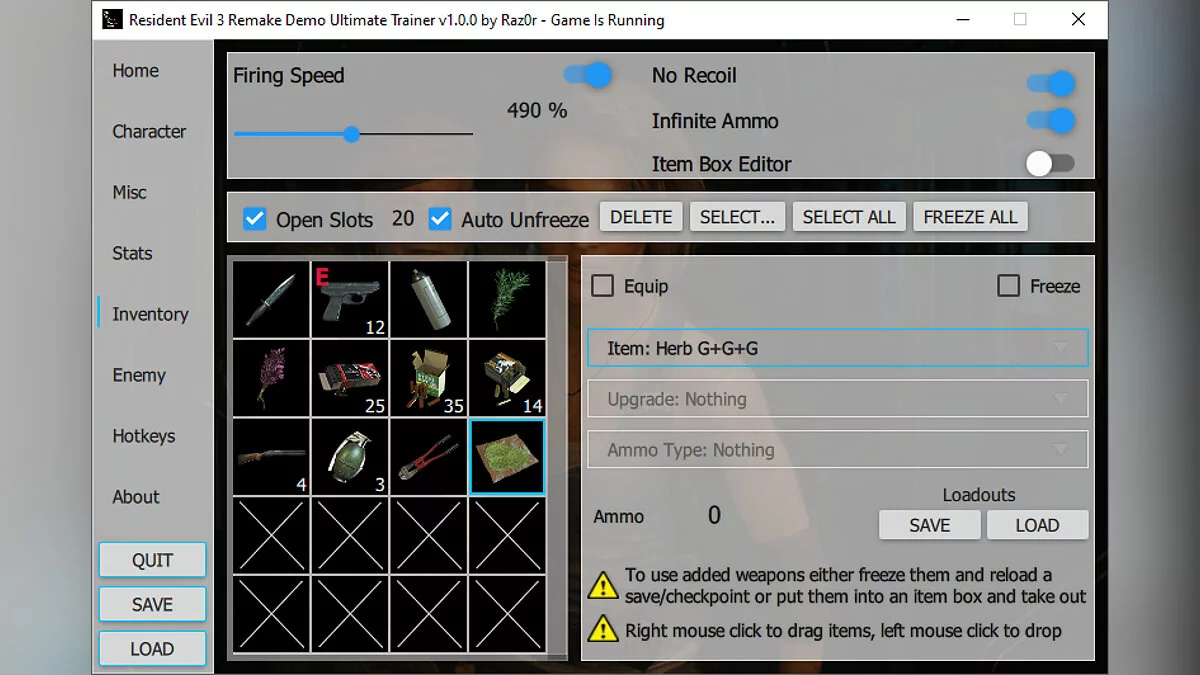Image resolution: width=1200 pixels, height=675 pixels.
Task: Click the sidebar SAVE button
Action: point(152,604)
